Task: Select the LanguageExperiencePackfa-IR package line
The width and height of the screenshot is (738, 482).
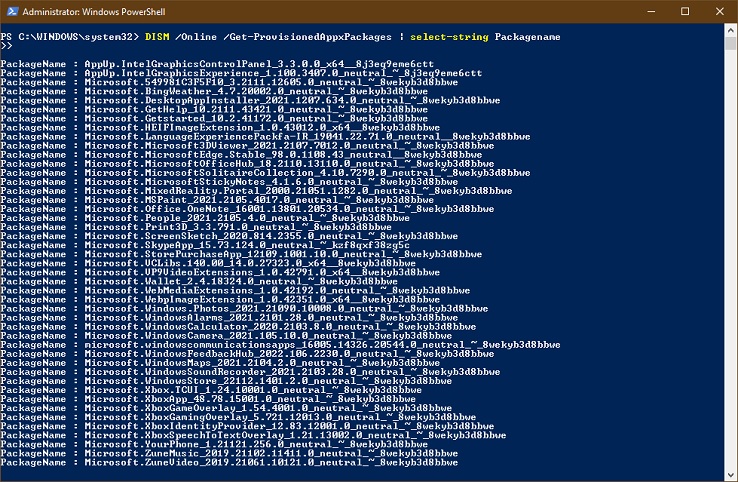Action: click(x=265, y=137)
